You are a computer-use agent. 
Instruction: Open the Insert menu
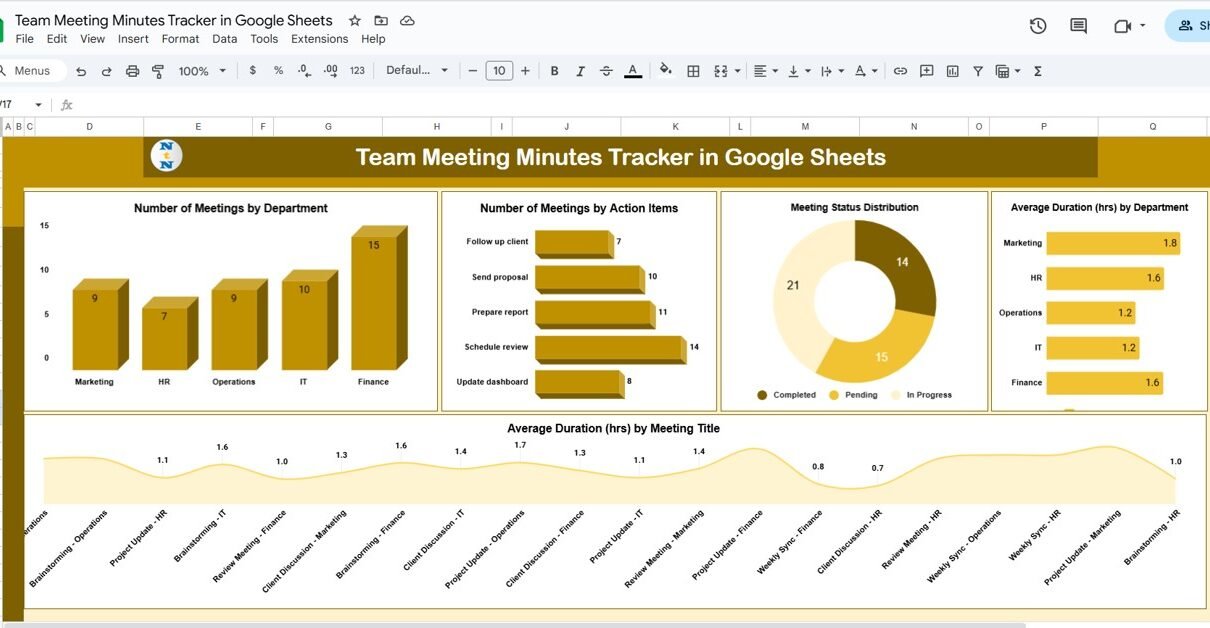coord(133,39)
